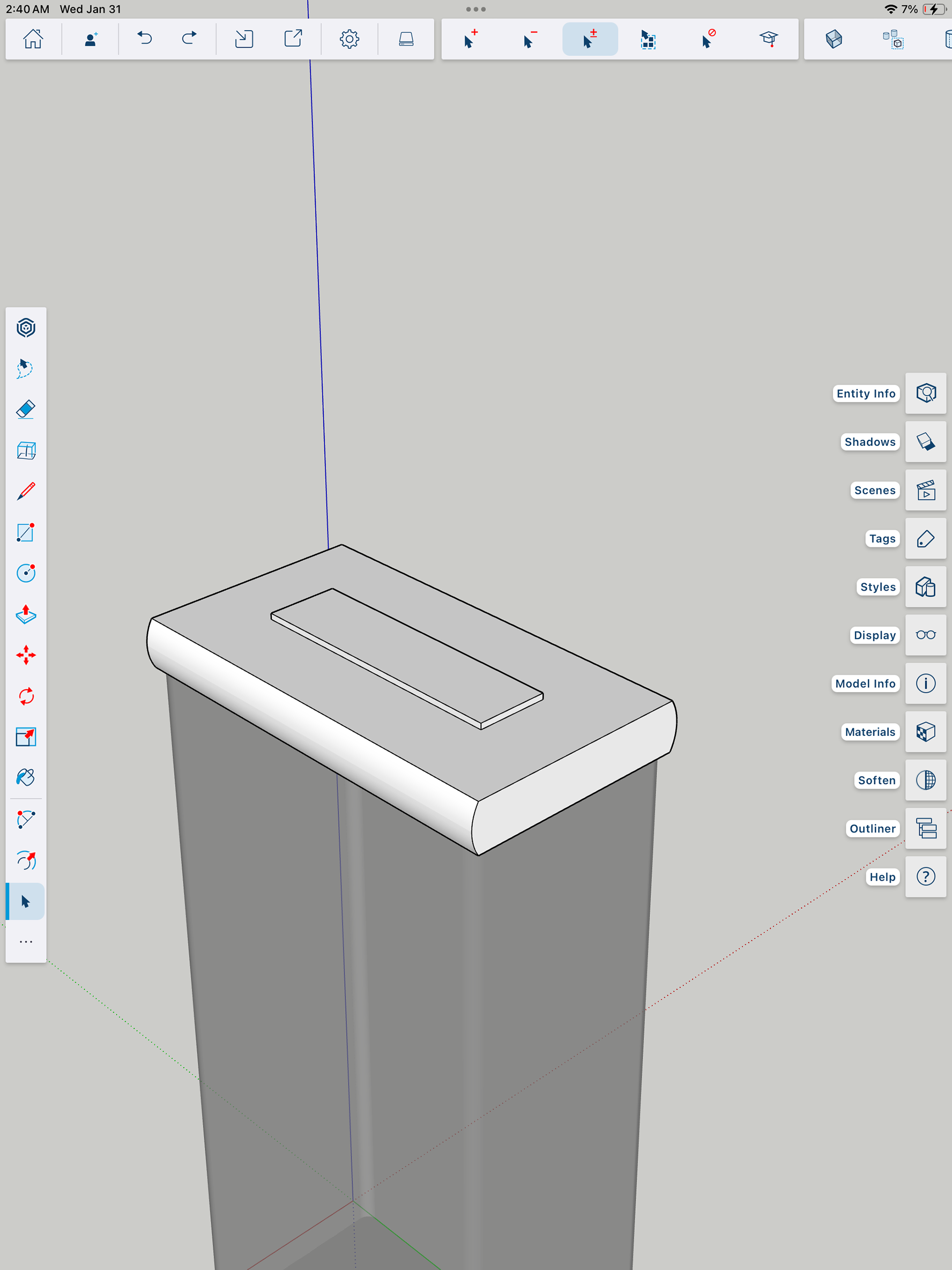The width and height of the screenshot is (952, 1270).
Task: Pick the Rotate tool
Action: tap(26, 696)
